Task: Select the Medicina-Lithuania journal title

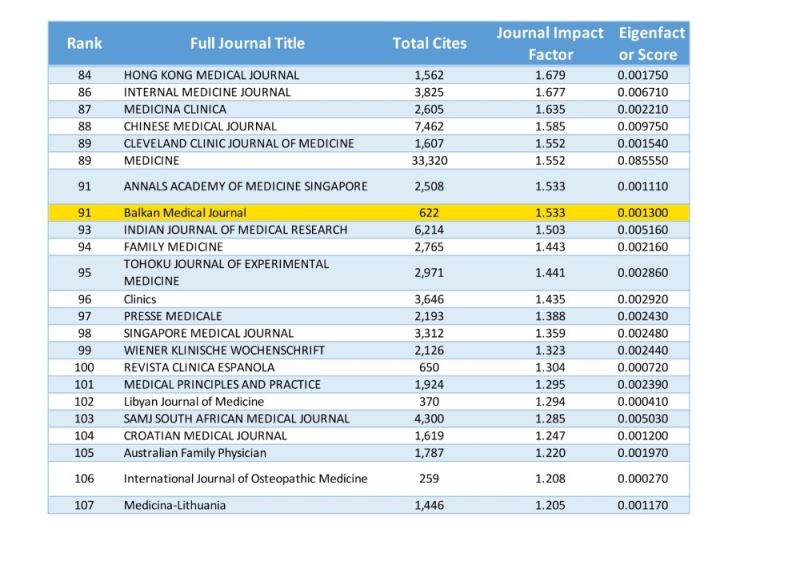Action: 174,505
